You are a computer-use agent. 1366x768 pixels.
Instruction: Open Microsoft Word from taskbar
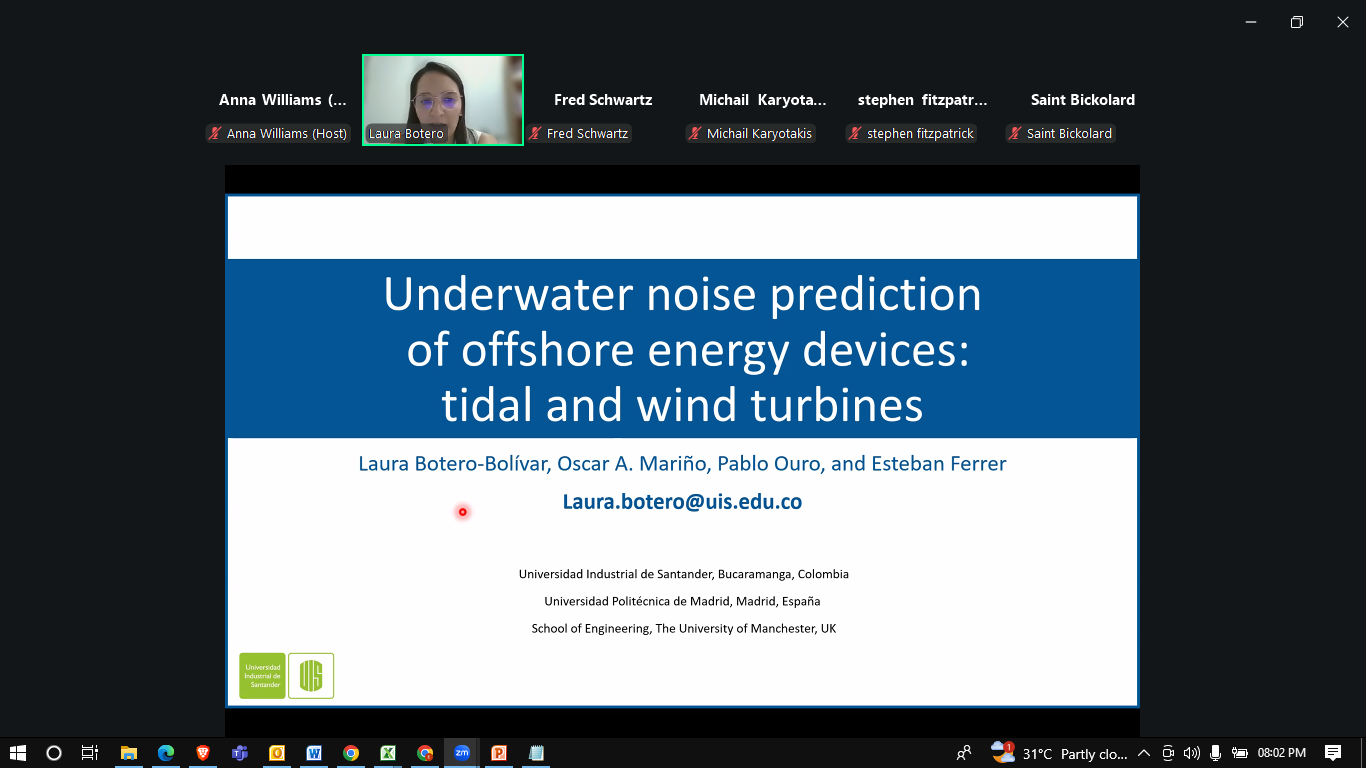pos(314,753)
